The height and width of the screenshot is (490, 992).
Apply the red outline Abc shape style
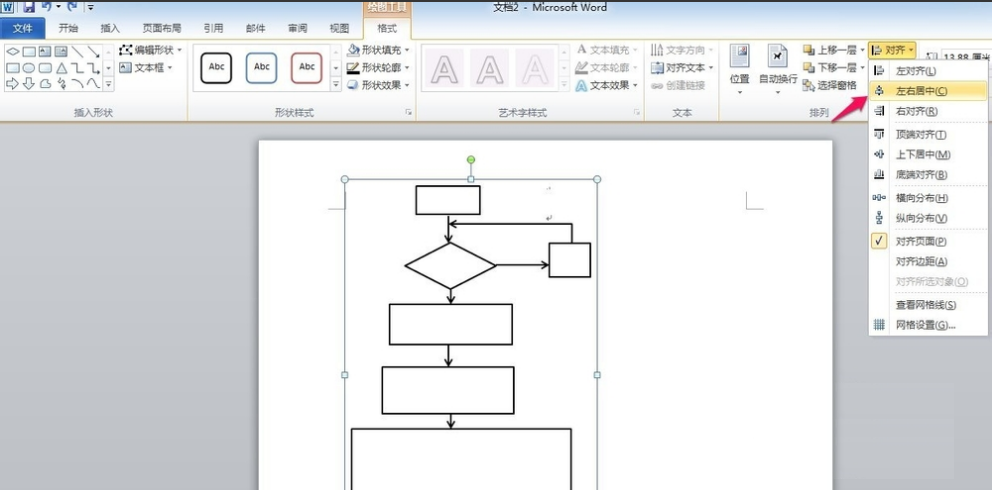click(x=307, y=68)
